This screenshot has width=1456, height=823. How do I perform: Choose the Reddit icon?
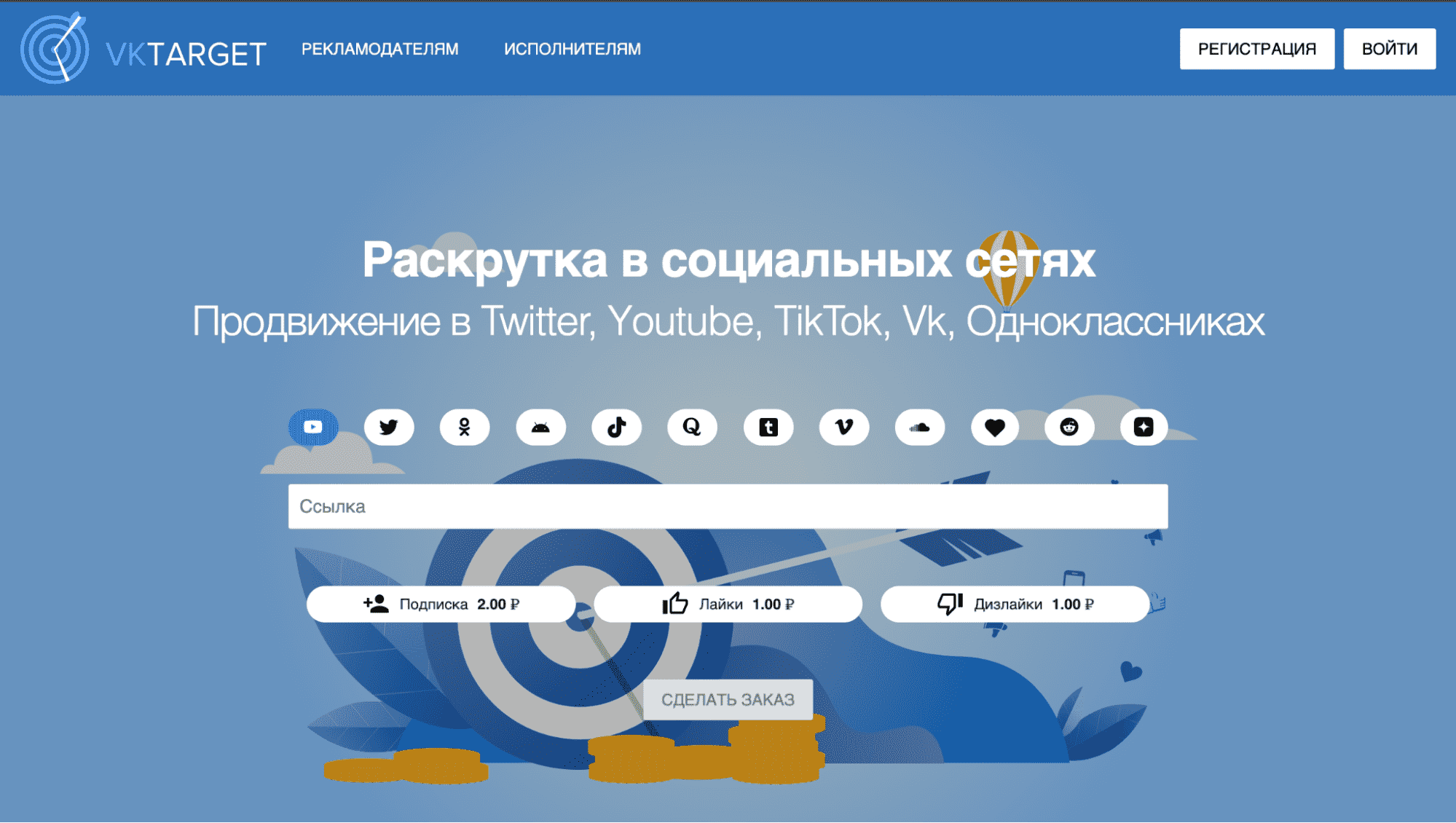click(1069, 427)
